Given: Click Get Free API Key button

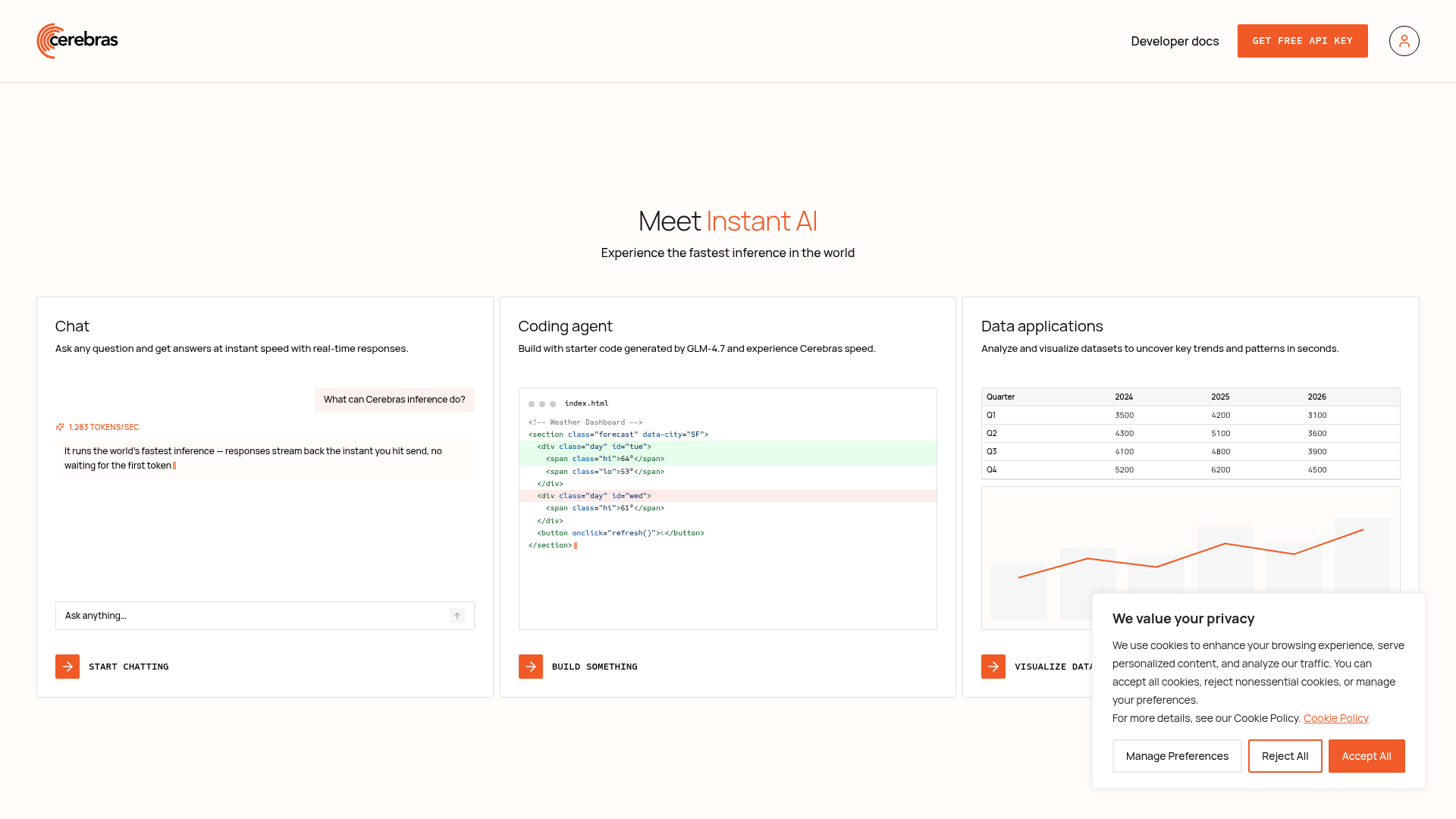Looking at the screenshot, I should click(1303, 41).
